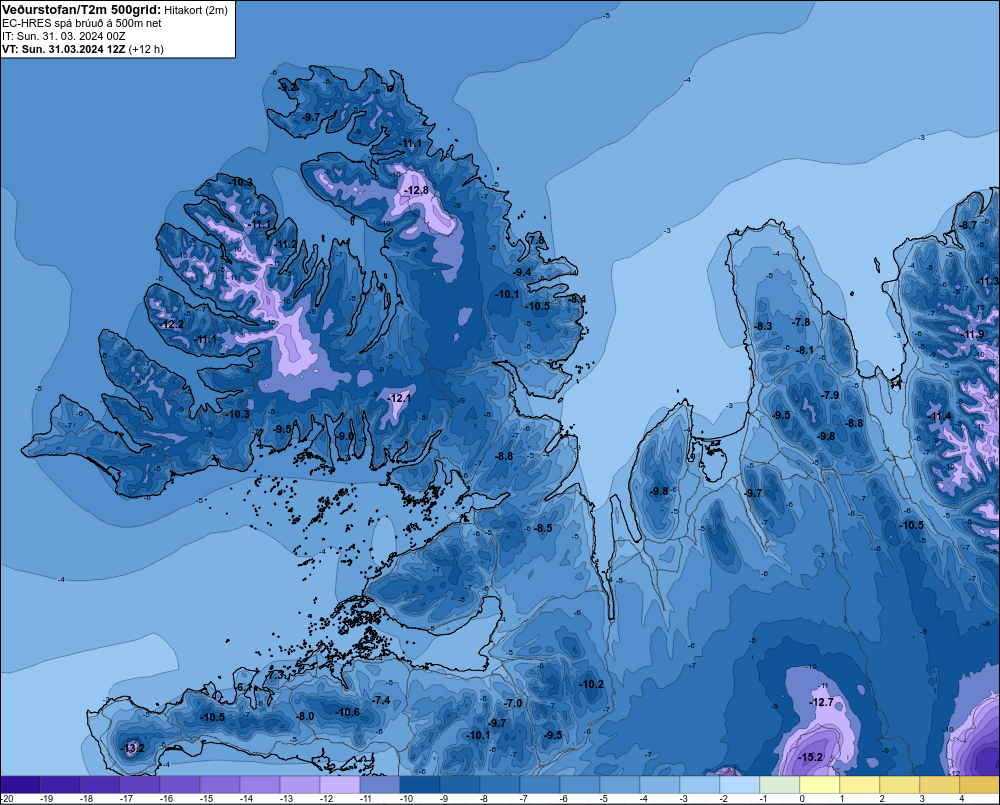Click the '-8.4' temperature label
The image size is (1000, 805).
pyautogui.click(x=577, y=299)
